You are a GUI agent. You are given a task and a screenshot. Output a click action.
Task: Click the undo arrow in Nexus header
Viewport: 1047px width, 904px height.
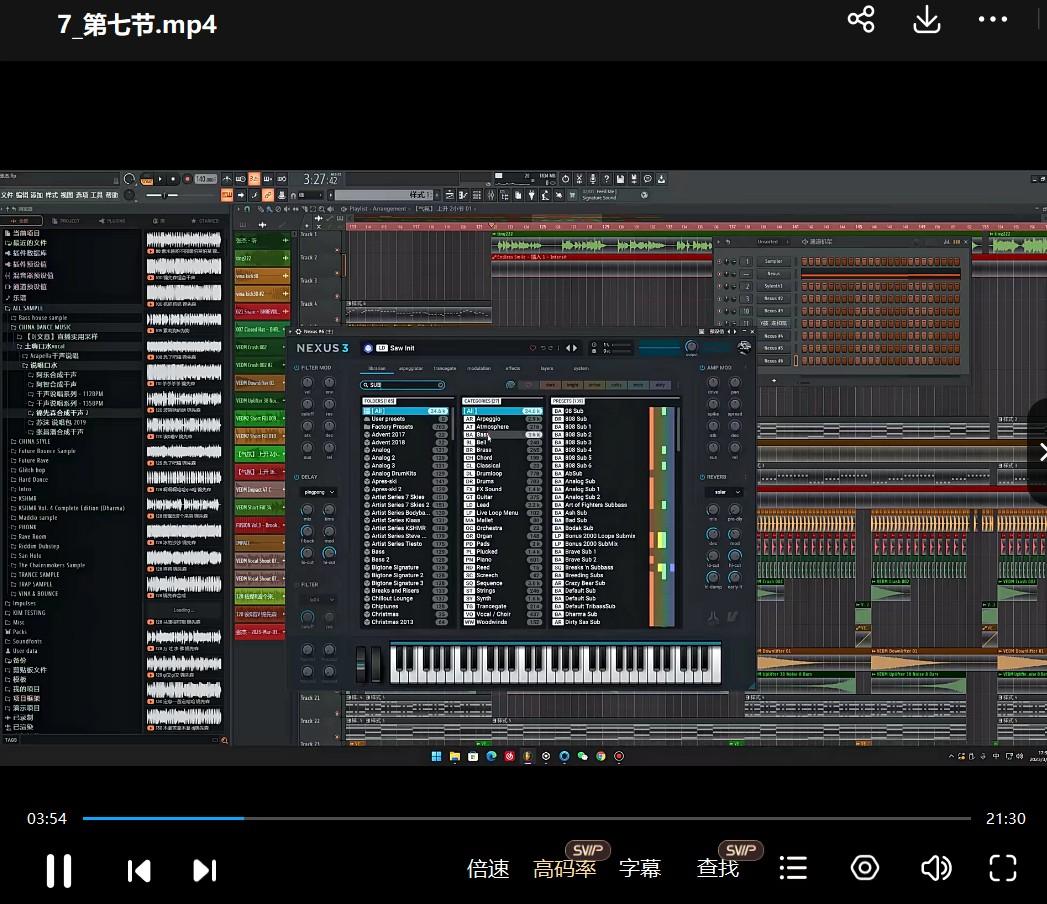(542, 348)
